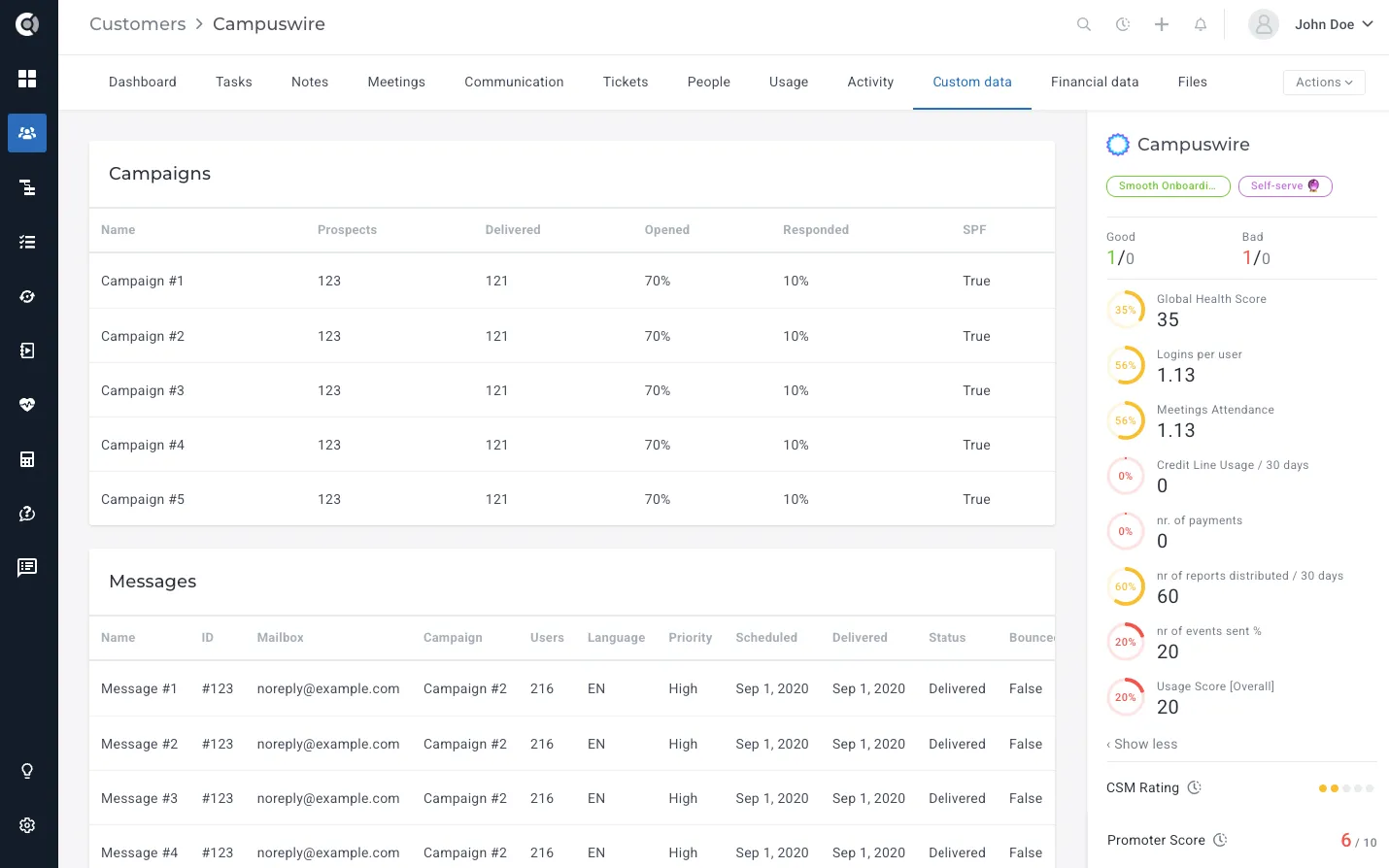1389x868 pixels.
Task: Go to the Financial data tab
Action: click(x=1095, y=83)
